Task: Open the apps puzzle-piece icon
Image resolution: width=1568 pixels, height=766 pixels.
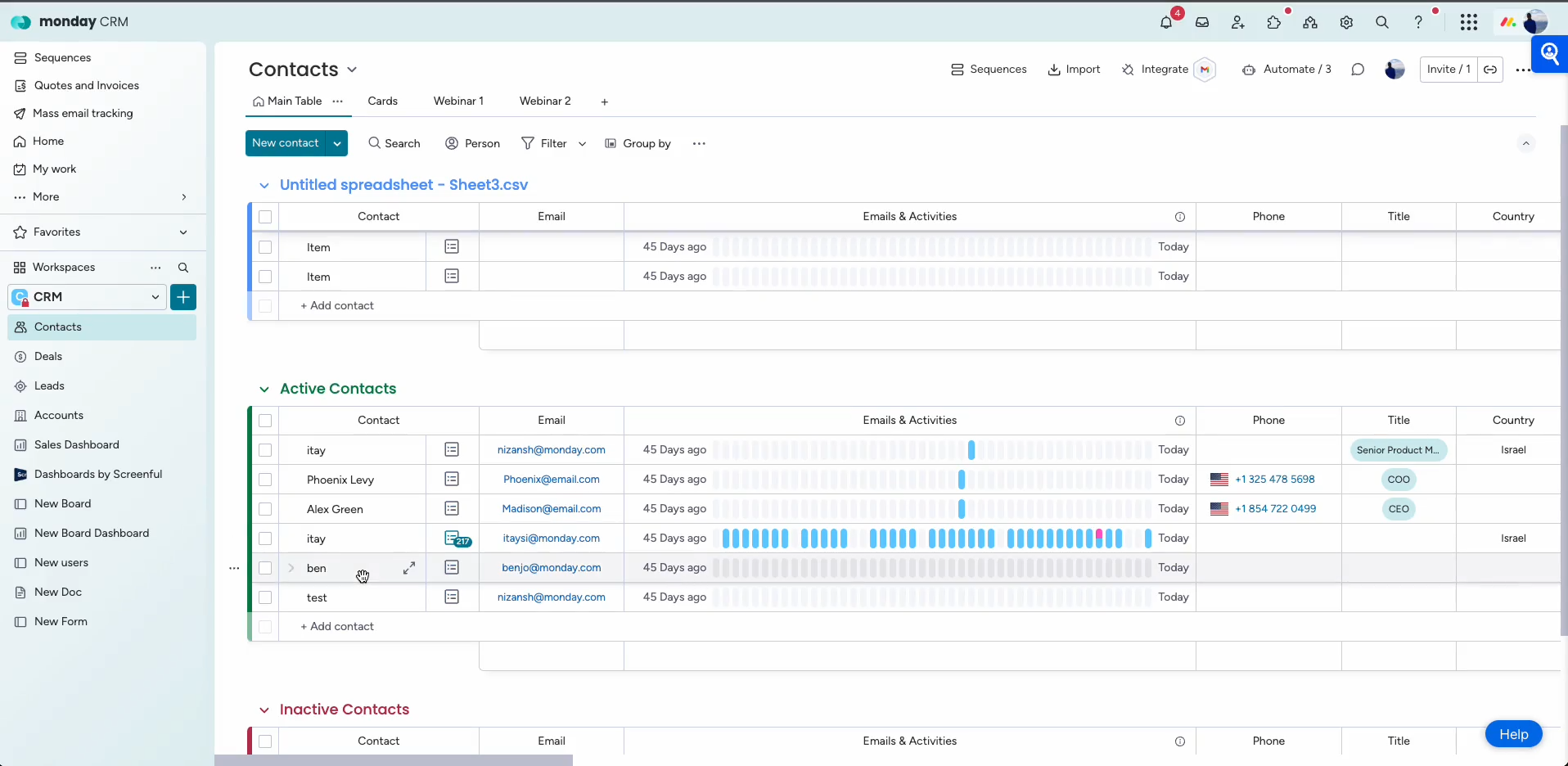Action: [1274, 23]
